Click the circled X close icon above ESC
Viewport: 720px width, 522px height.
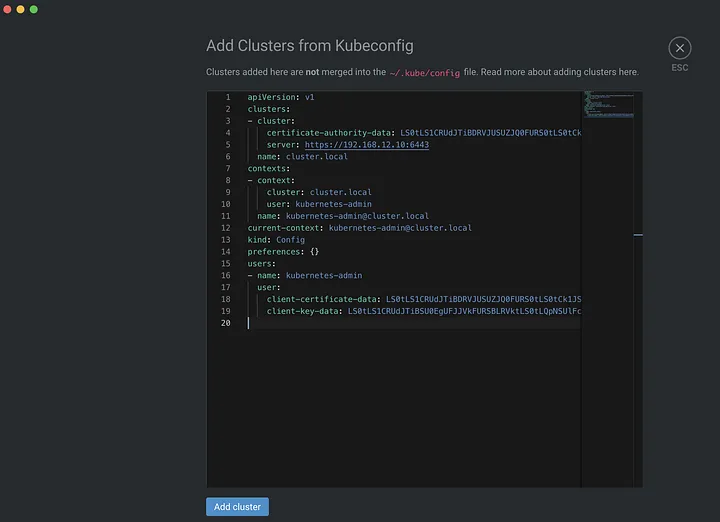pyautogui.click(x=680, y=48)
